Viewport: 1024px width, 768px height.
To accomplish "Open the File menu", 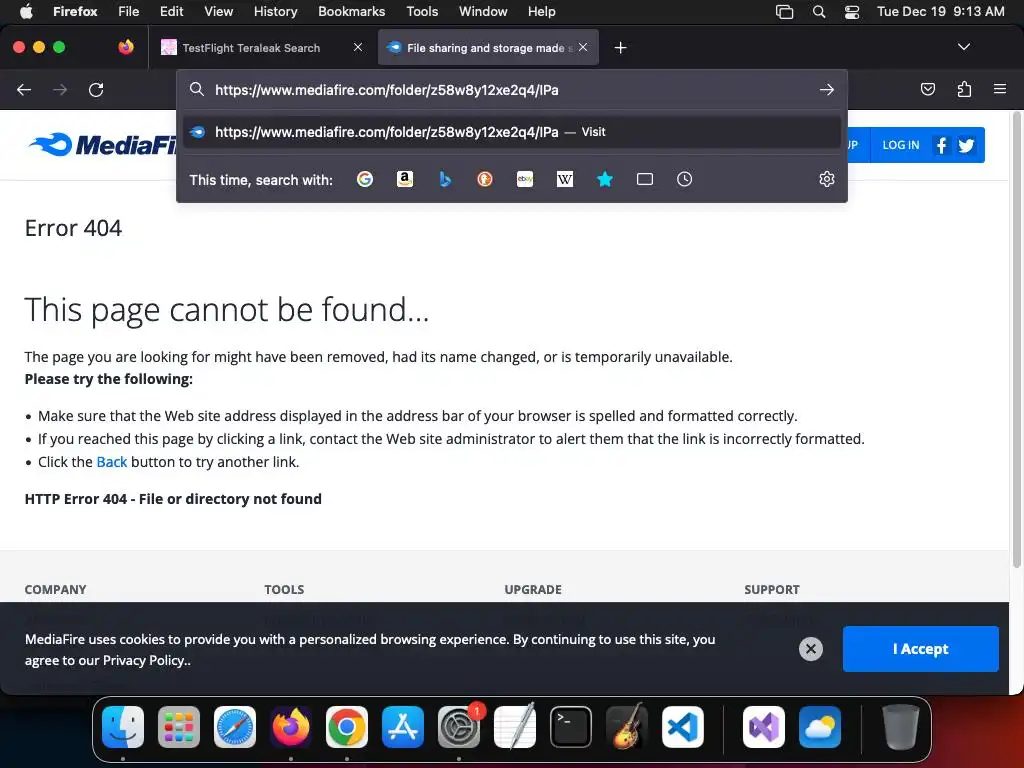I will 129,12.
